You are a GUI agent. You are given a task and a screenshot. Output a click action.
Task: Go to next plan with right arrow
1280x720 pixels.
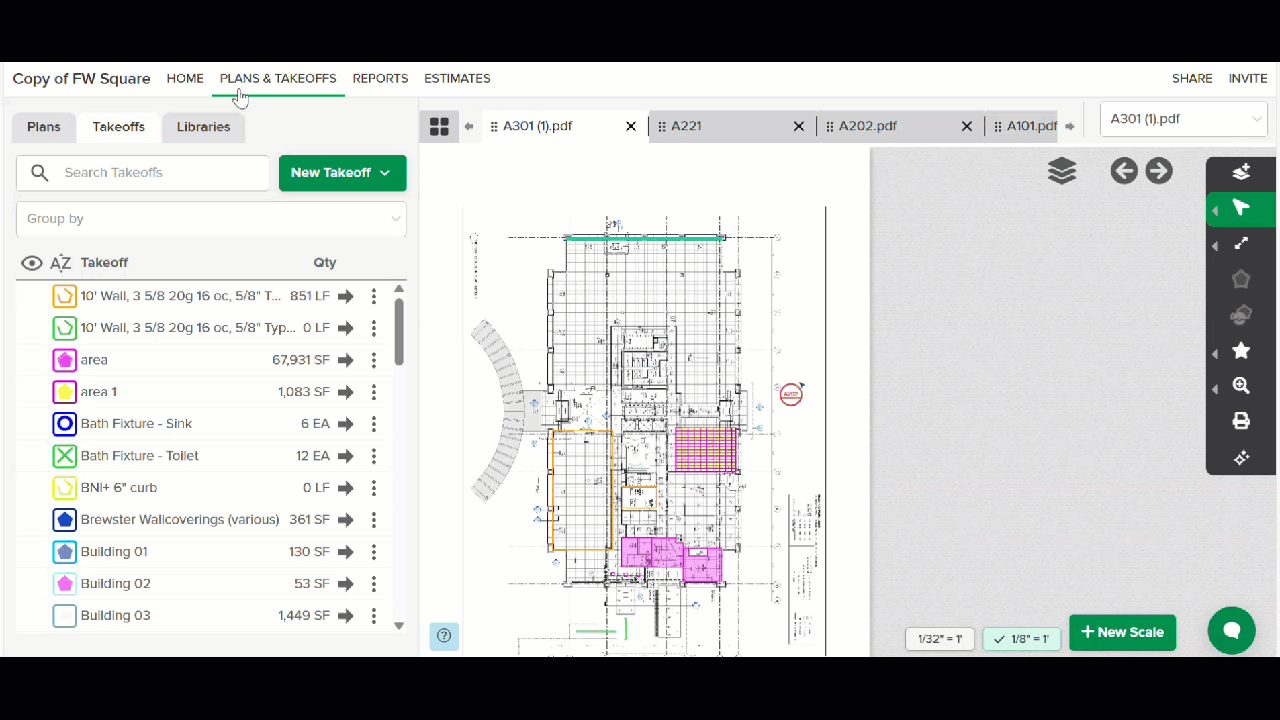pyautogui.click(x=1159, y=171)
